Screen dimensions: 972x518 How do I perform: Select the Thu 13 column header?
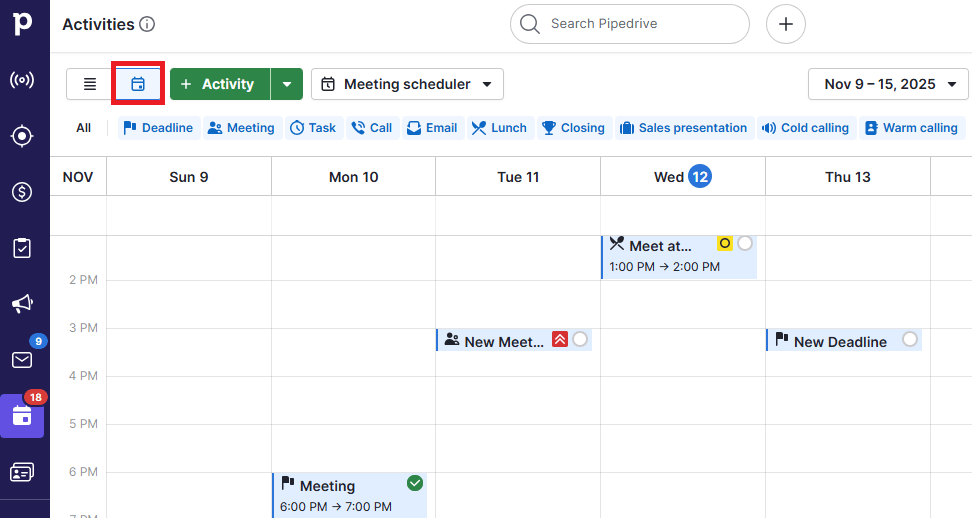(x=847, y=177)
